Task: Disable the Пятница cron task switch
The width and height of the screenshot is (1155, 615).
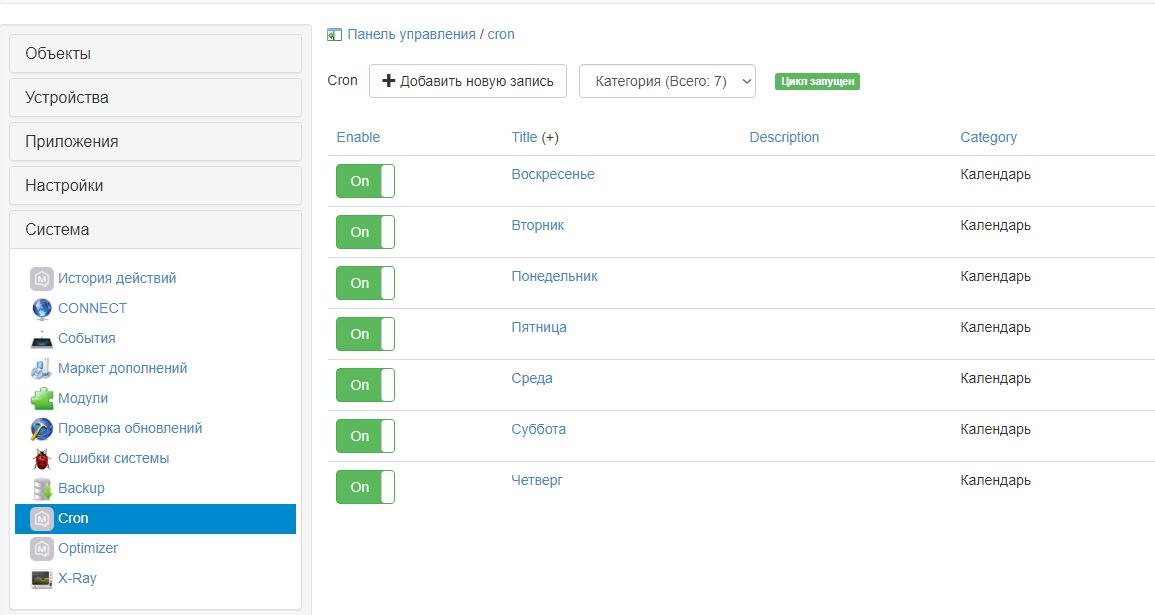Action: [x=365, y=334]
